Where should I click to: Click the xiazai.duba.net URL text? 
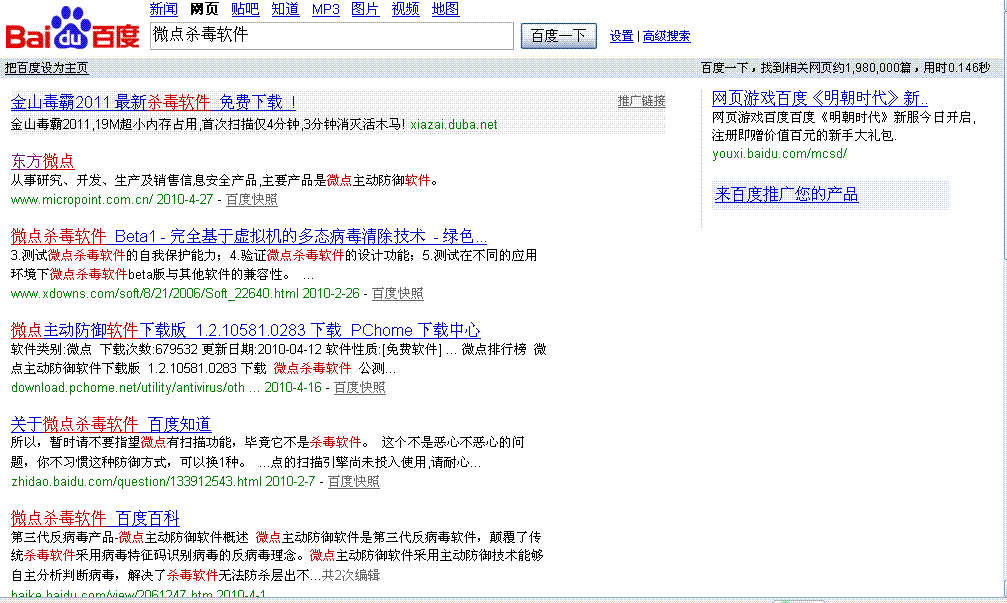[x=454, y=125]
